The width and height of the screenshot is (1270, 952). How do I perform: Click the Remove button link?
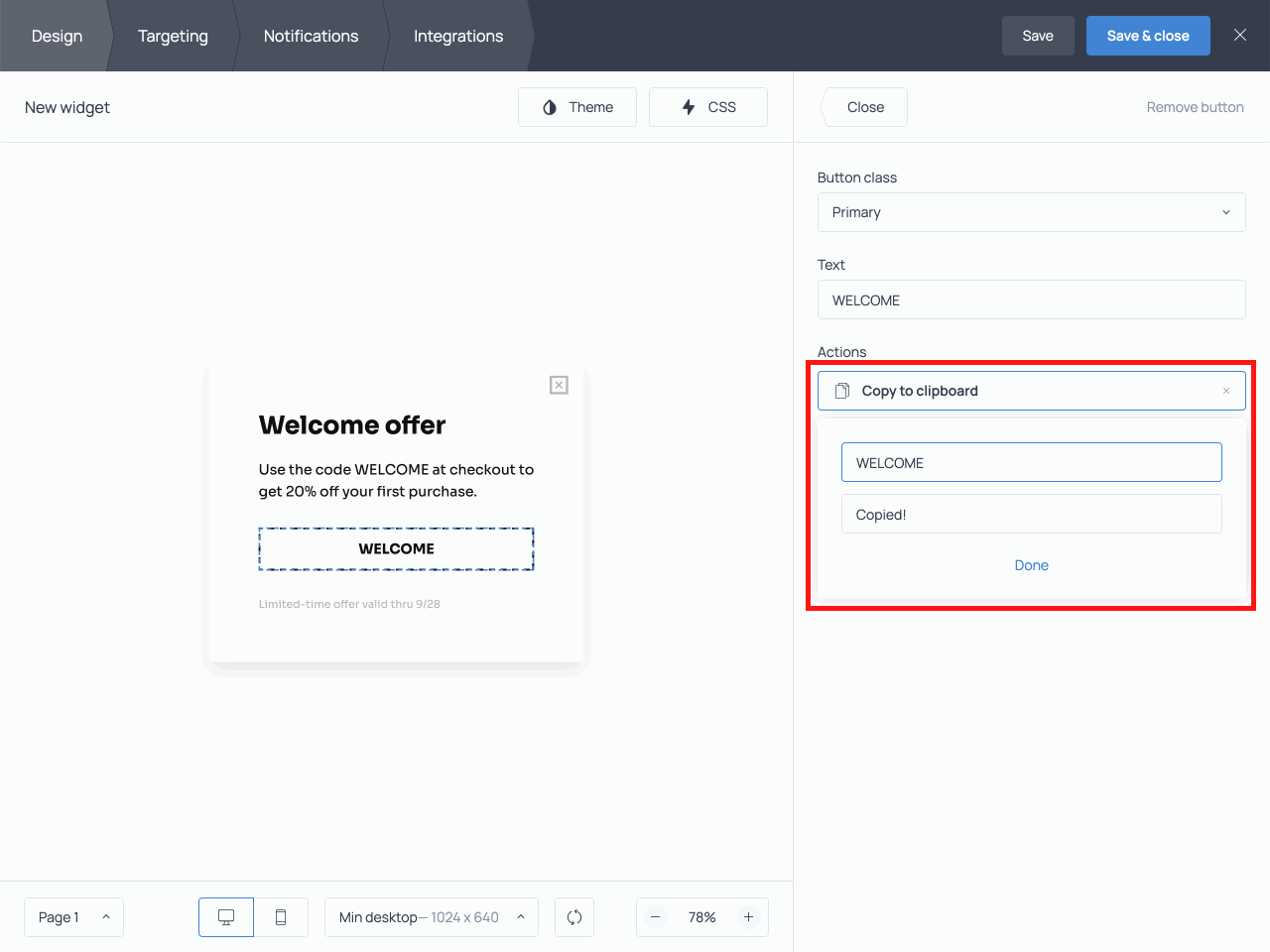(1195, 107)
